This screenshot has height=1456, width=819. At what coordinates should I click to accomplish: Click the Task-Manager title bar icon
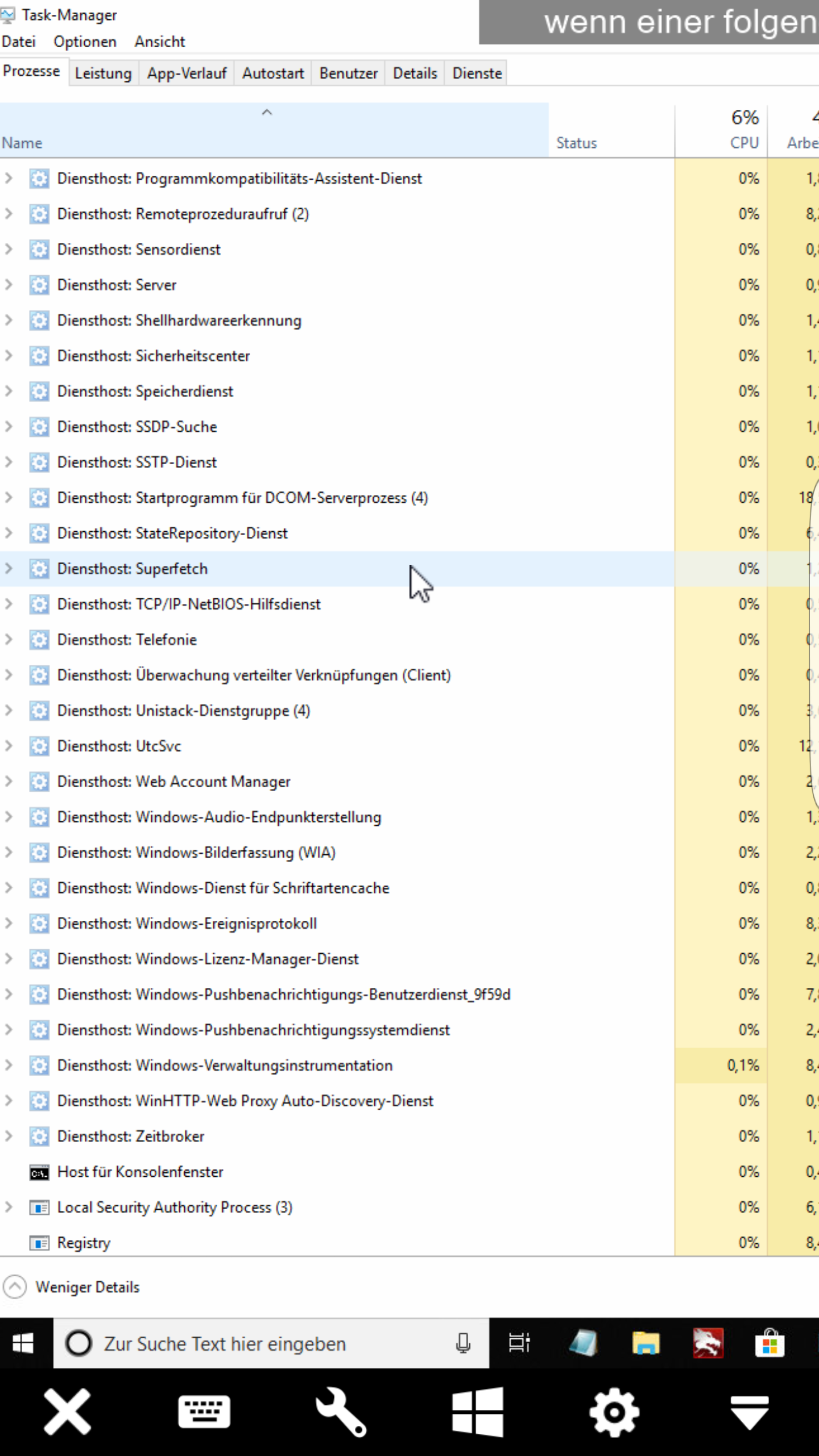pyautogui.click(x=8, y=15)
